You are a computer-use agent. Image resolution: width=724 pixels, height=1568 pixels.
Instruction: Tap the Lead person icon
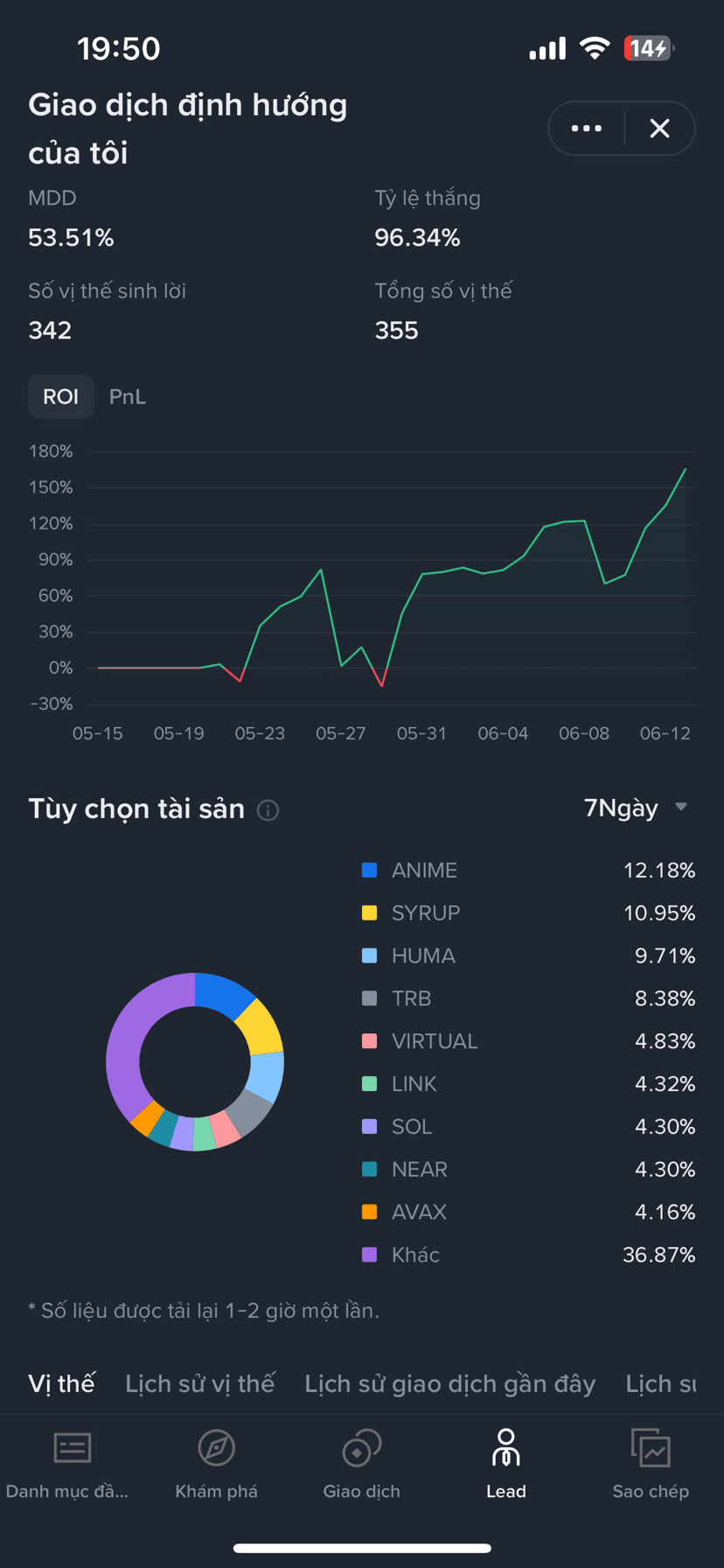click(x=505, y=1447)
